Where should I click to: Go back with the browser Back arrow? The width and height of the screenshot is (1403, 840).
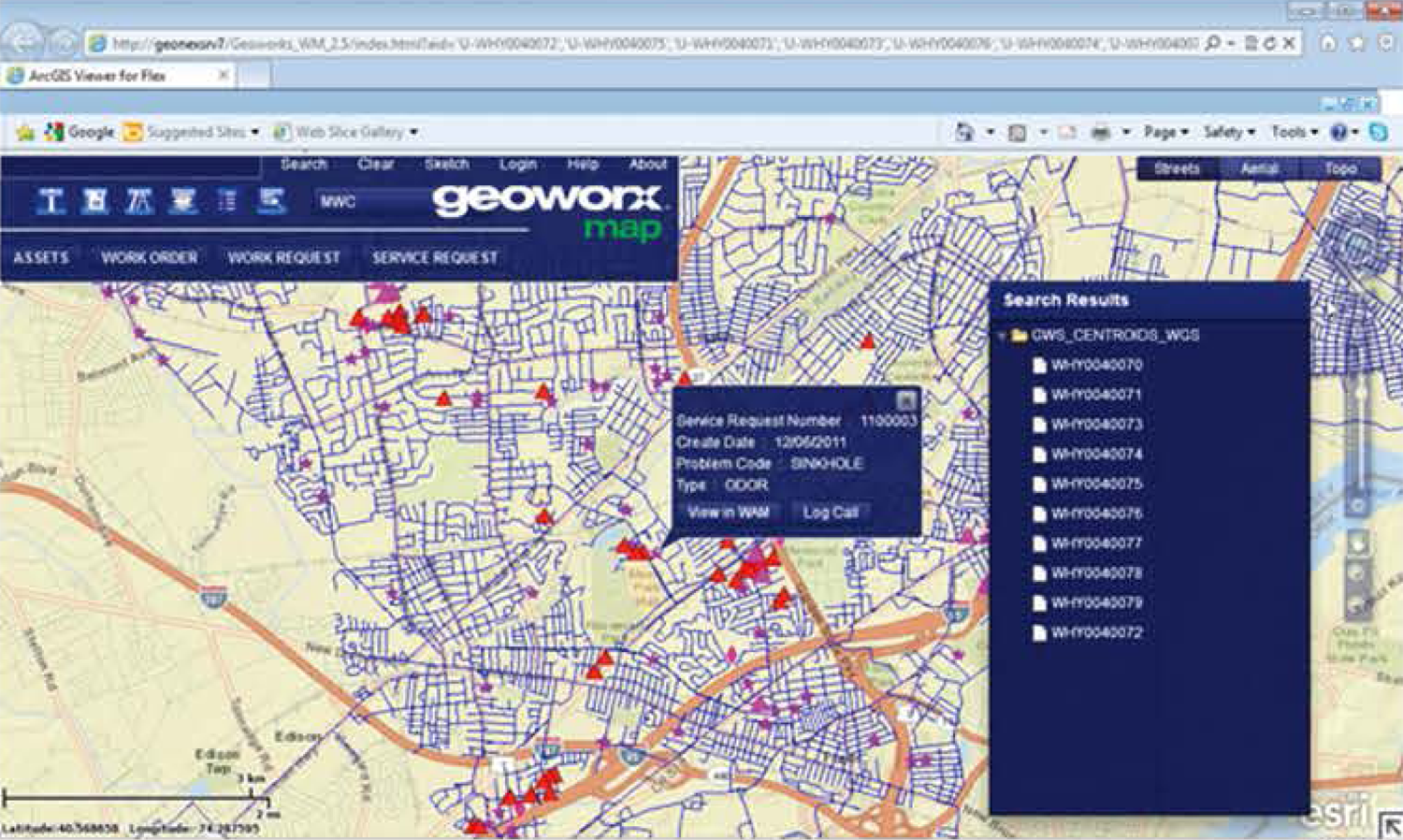[22, 42]
